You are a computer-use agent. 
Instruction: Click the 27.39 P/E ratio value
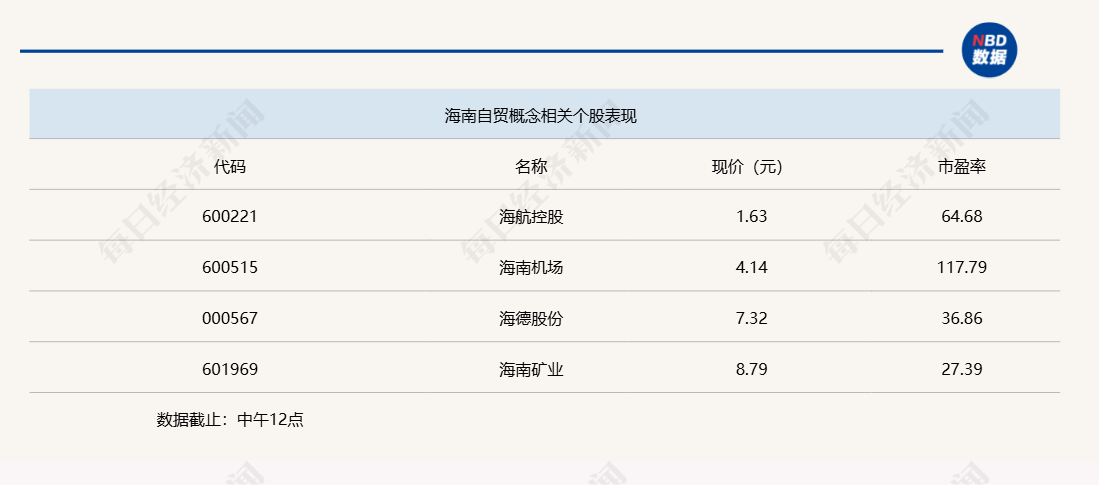click(x=962, y=369)
